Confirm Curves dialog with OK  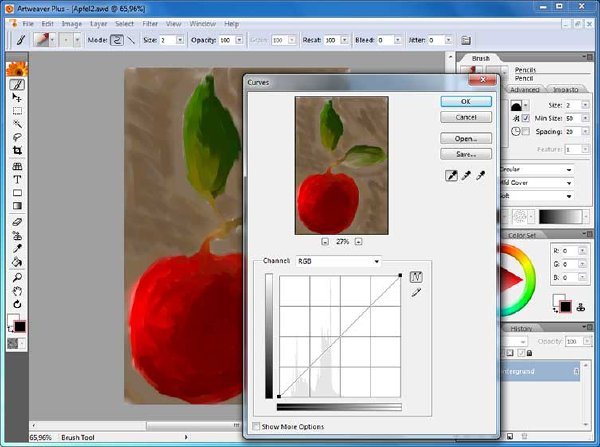tap(466, 101)
